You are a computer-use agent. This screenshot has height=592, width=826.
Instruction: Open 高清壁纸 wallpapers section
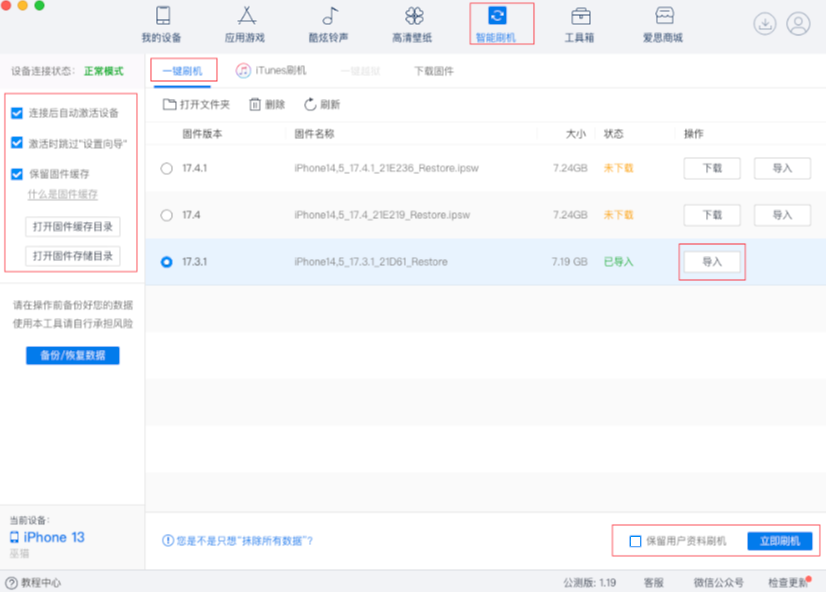coord(414,17)
